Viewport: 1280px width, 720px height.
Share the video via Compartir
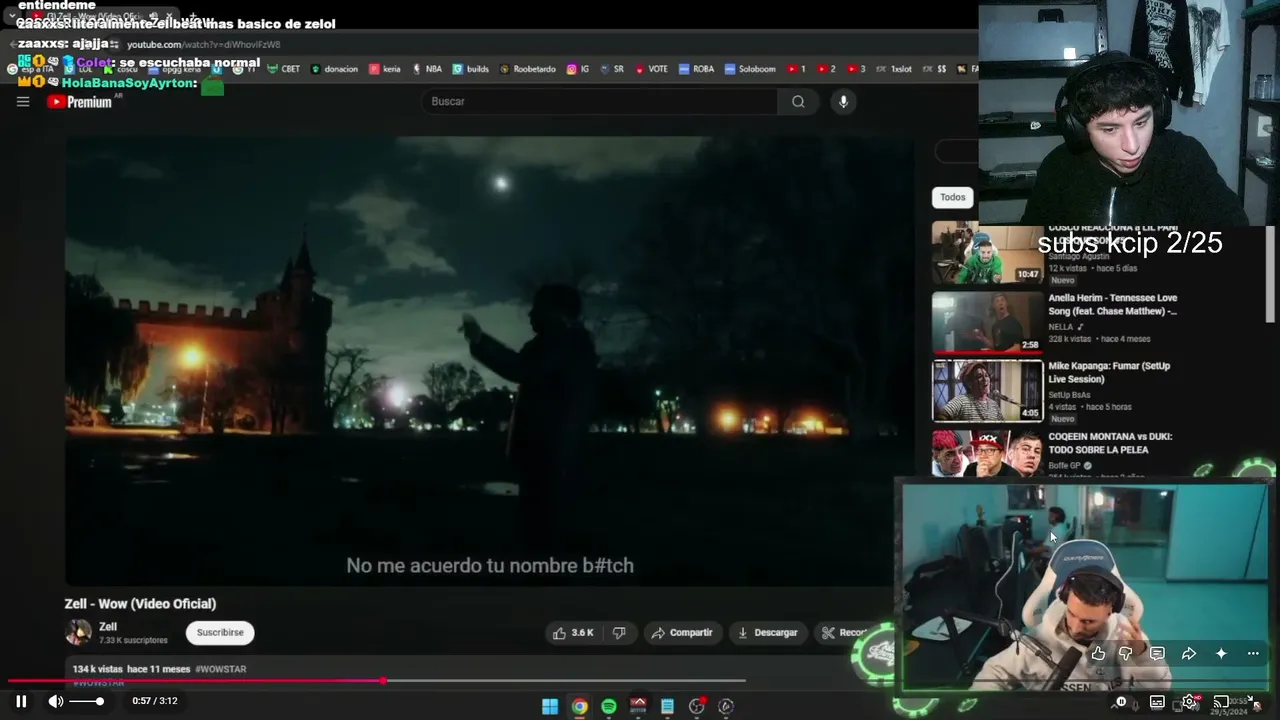[x=682, y=632]
